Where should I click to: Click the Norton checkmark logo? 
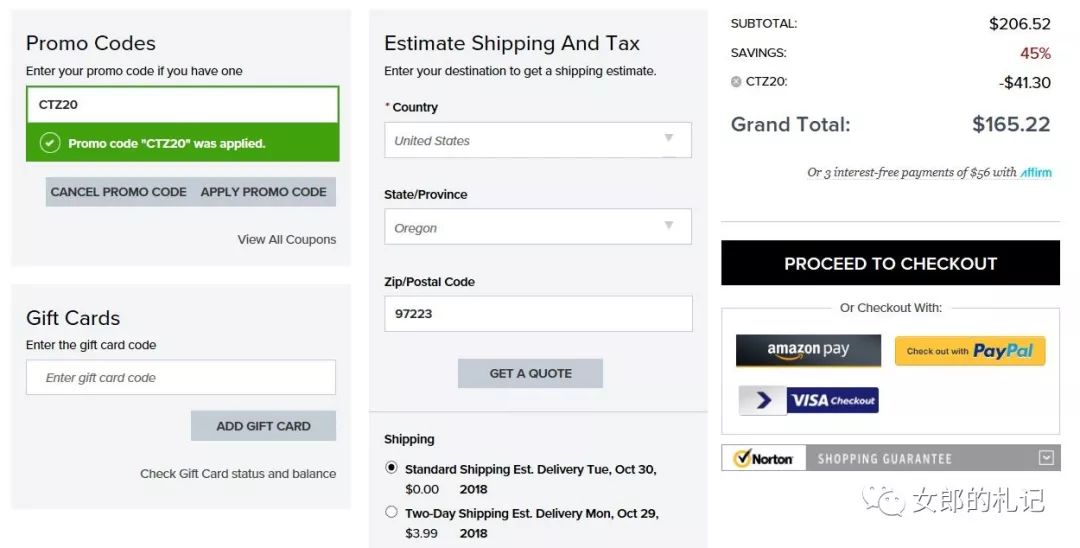click(743, 458)
